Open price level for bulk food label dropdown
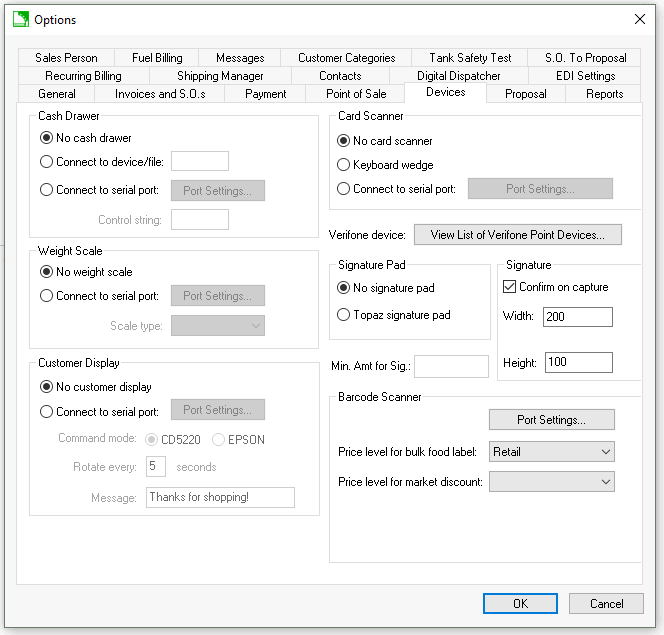 point(551,452)
